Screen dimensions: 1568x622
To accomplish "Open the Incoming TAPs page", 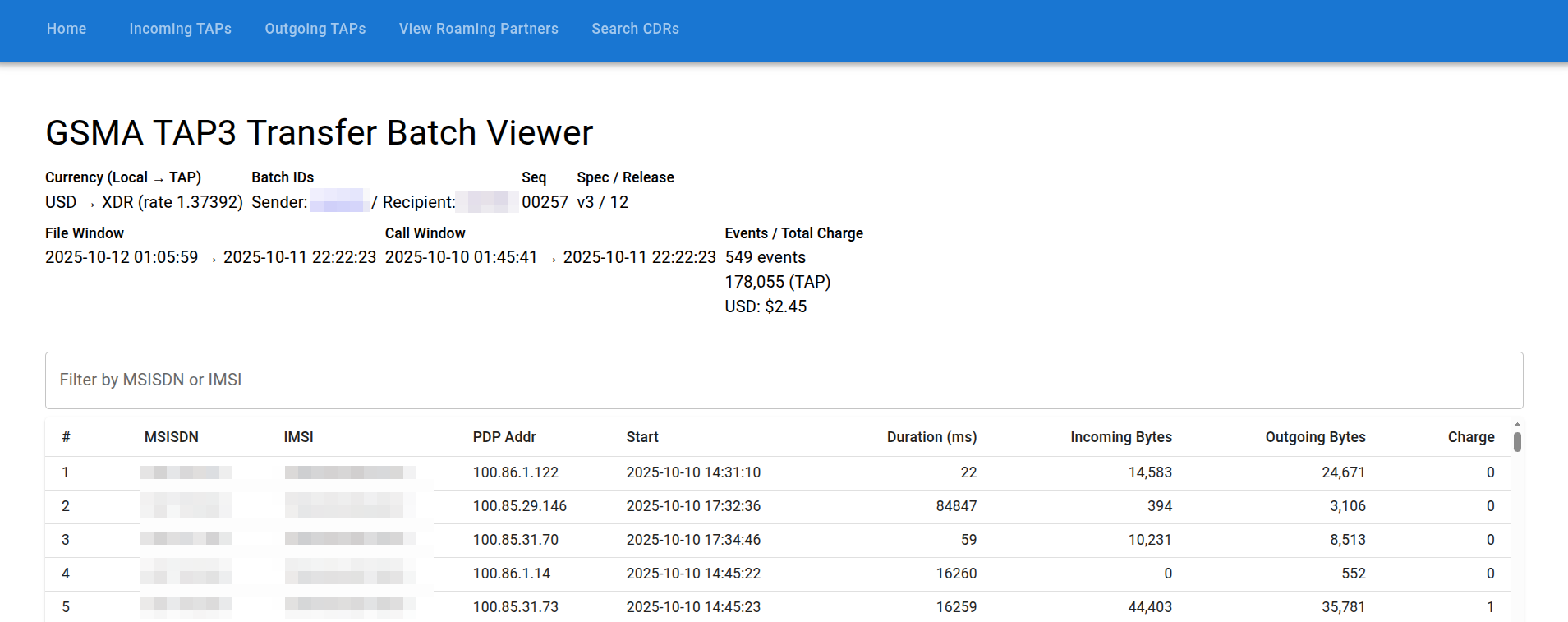I will pos(180,29).
